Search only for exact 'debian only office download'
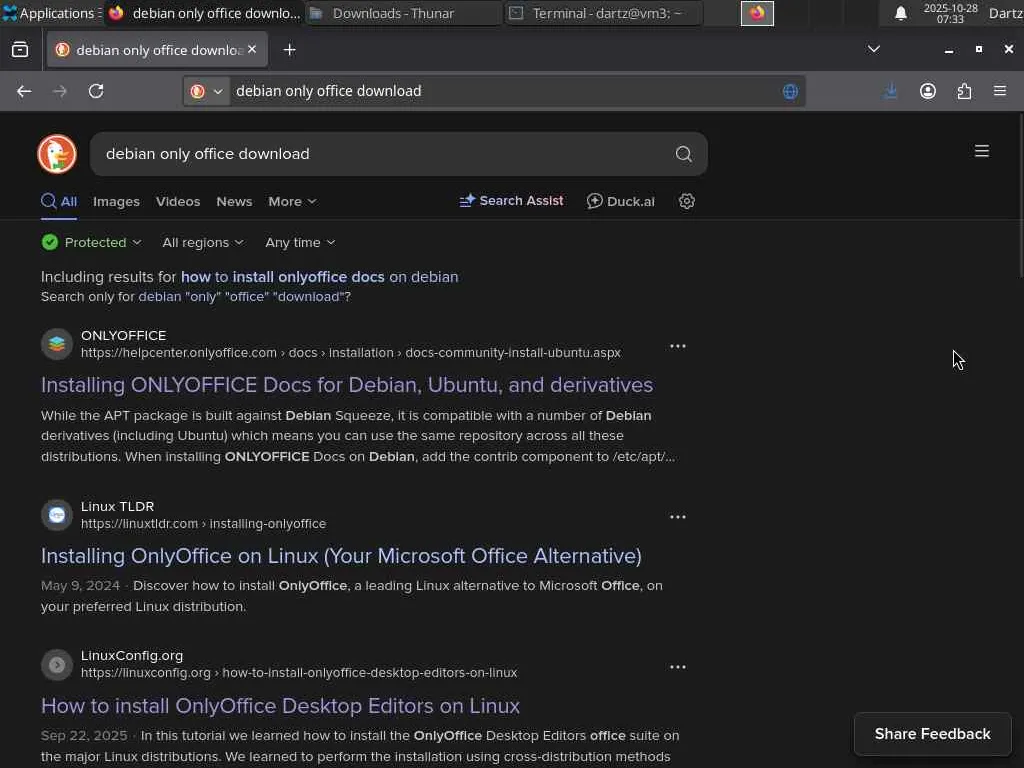The width and height of the screenshot is (1024, 768). 241,296
